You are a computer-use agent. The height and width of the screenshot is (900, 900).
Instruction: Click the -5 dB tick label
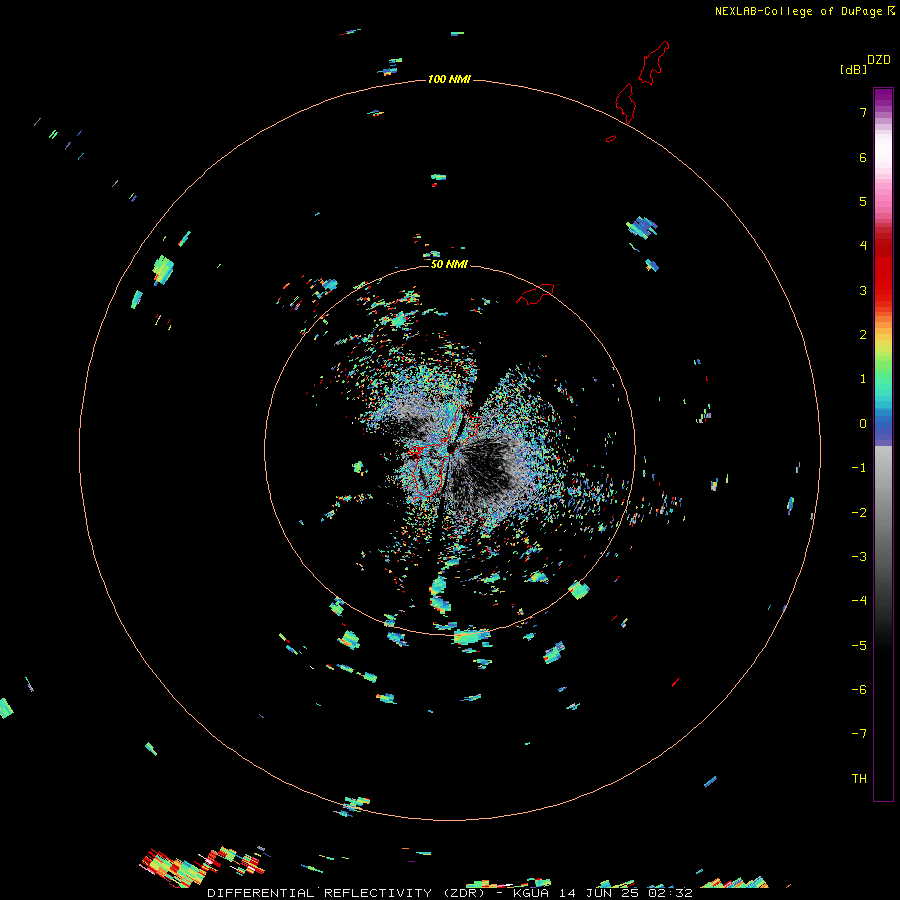click(859, 646)
